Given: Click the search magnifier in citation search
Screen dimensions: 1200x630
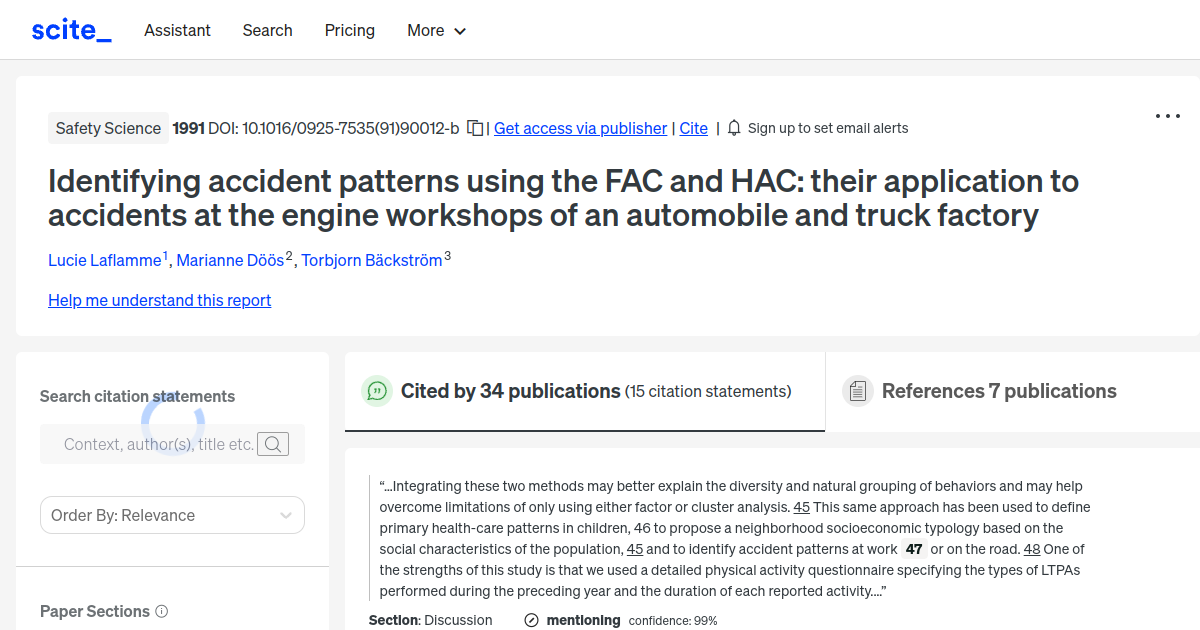Looking at the screenshot, I should 272,443.
